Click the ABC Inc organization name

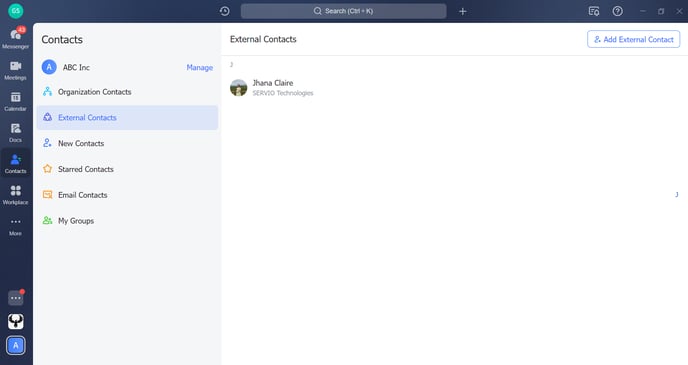(x=76, y=68)
